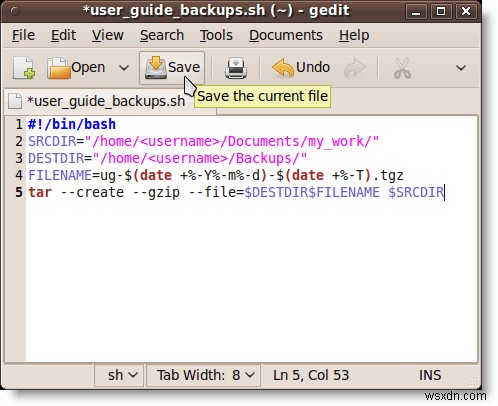
Task: Click the SRCDIR assignment on line 2
Action: (203, 141)
